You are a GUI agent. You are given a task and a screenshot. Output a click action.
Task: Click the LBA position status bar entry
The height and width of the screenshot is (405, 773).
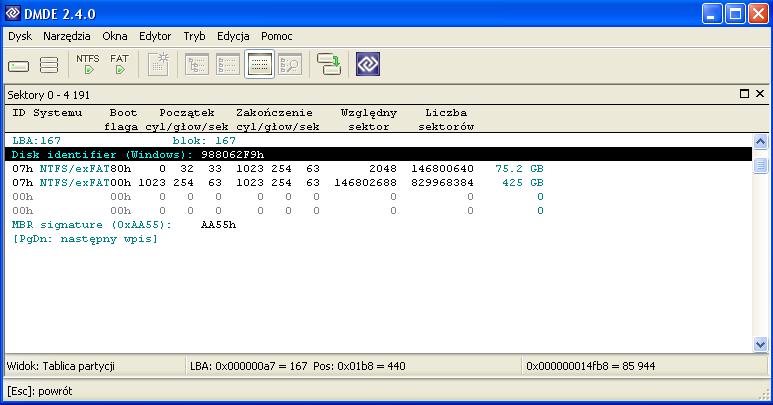[298, 366]
